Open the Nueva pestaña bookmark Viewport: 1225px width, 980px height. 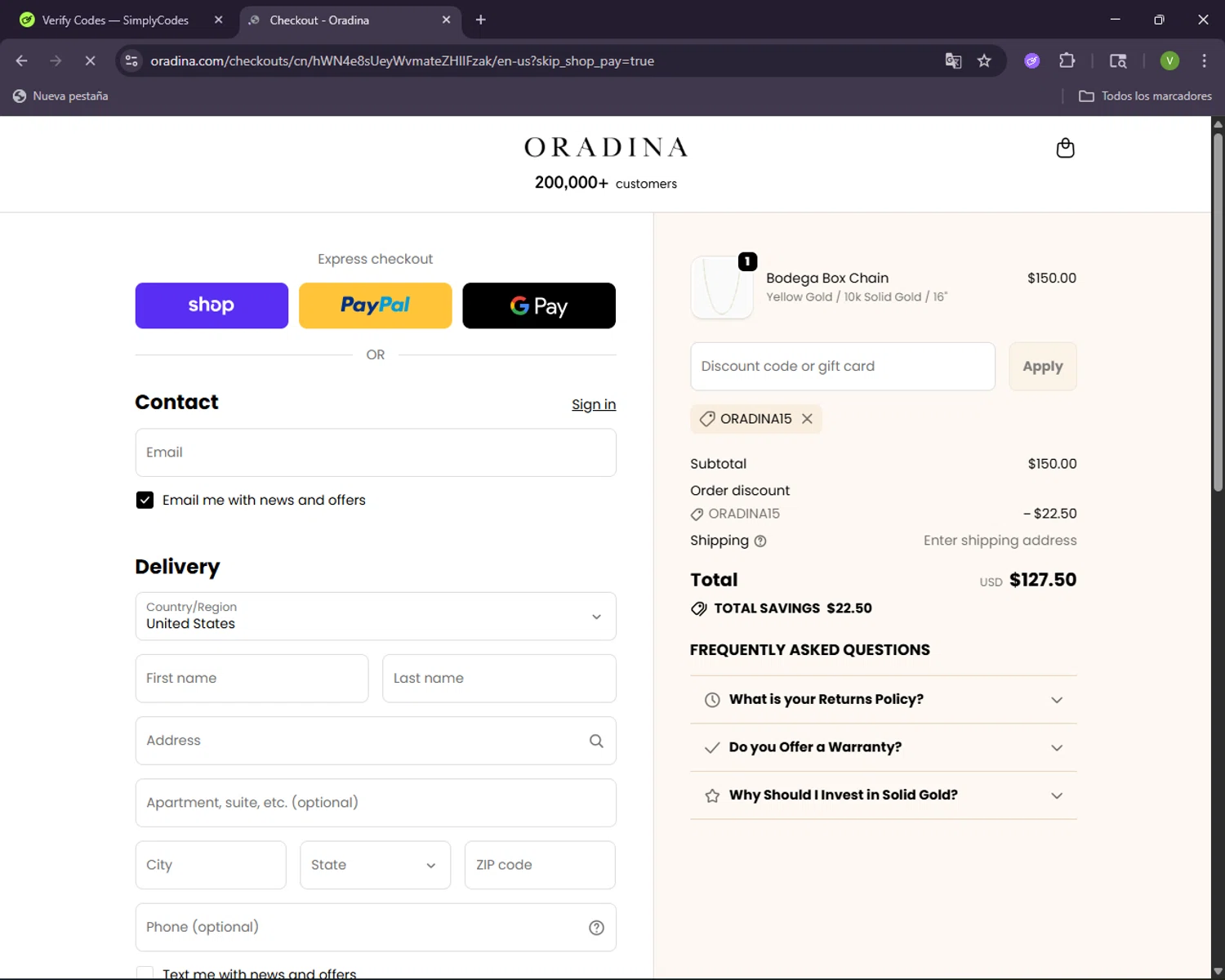61,96
